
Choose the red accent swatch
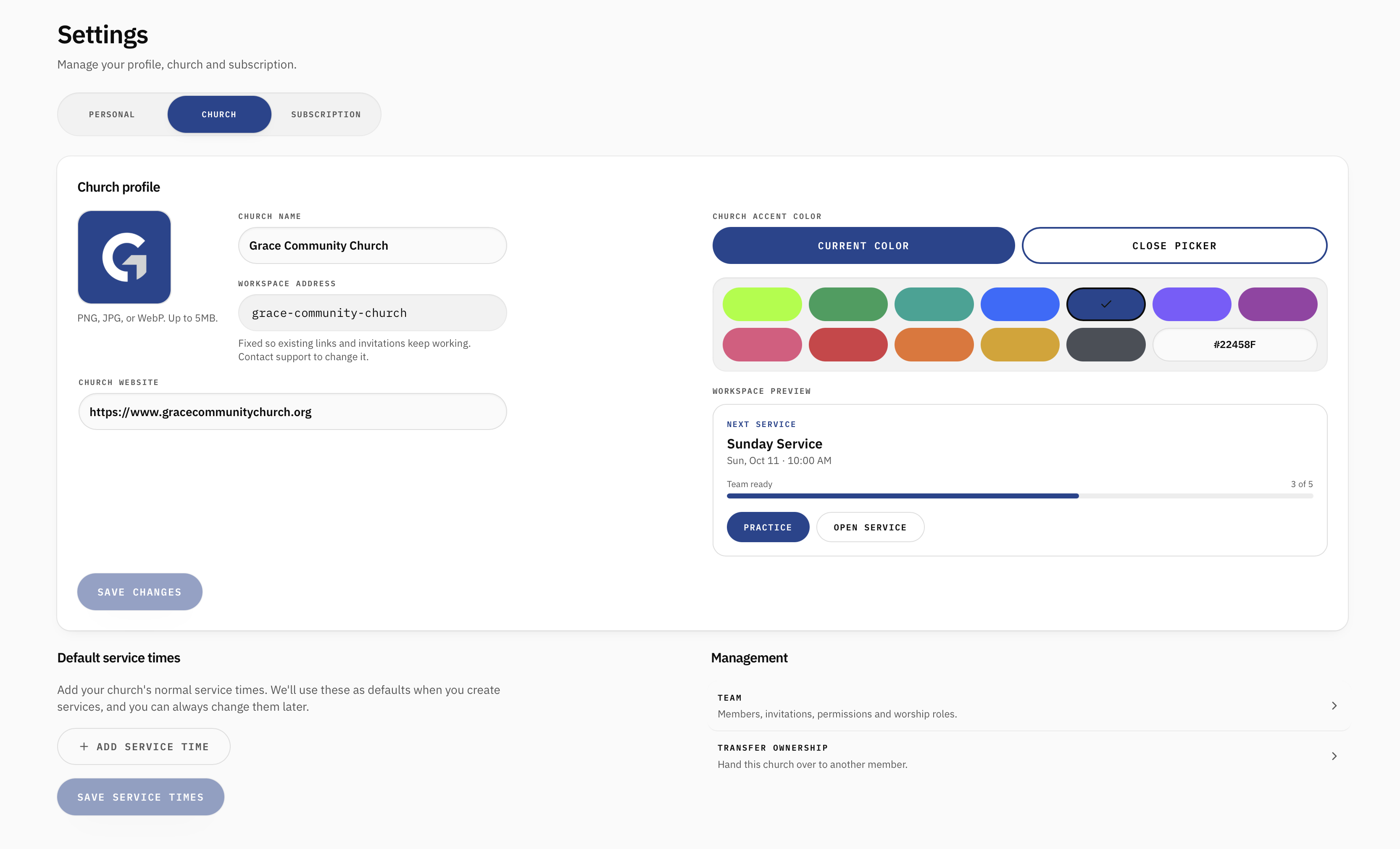point(848,344)
